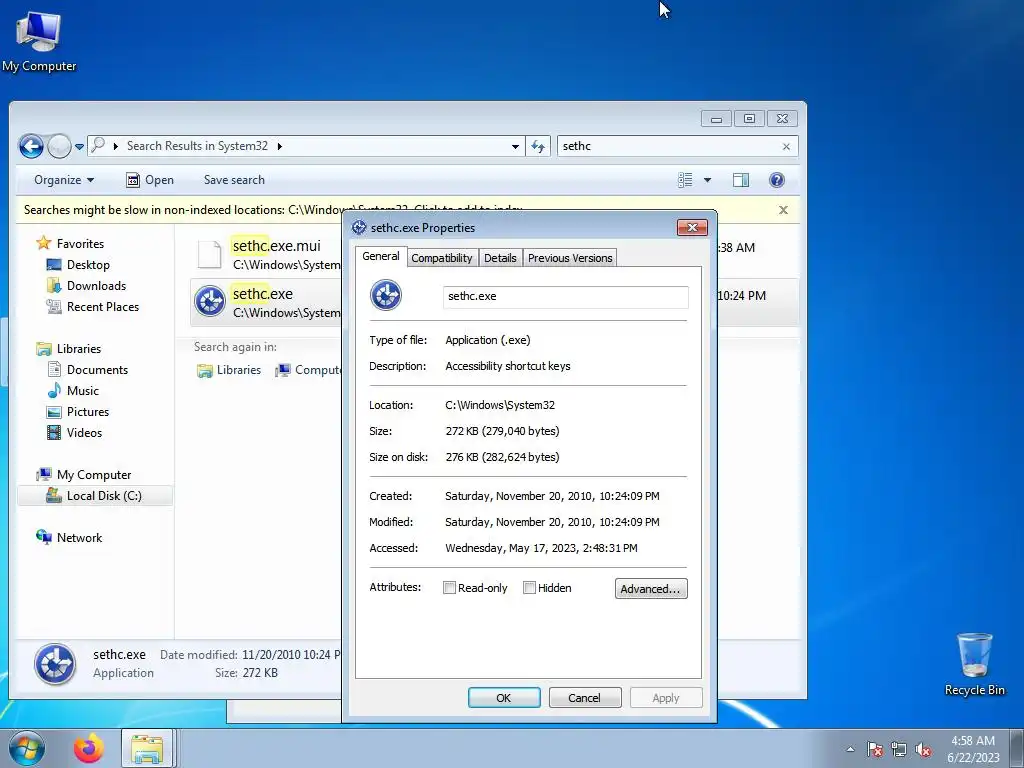Click OK in Properties dialog
The height and width of the screenshot is (768, 1024).
point(504,697)
